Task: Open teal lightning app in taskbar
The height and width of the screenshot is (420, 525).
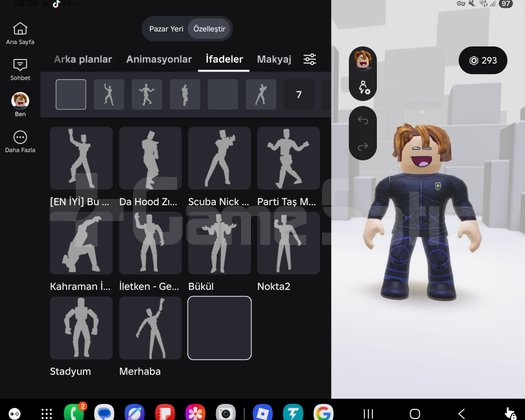Action: click(293, 412)
